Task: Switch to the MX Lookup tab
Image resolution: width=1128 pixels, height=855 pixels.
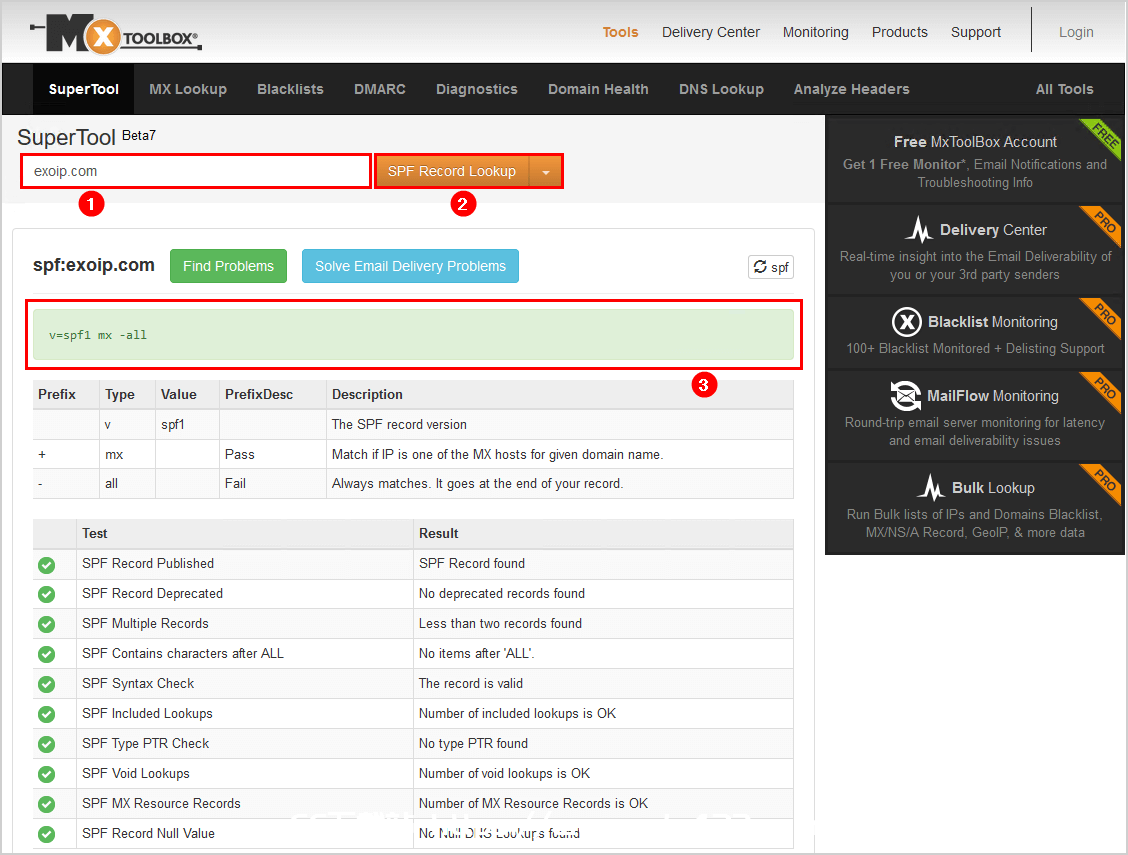Action: point(188,89)
